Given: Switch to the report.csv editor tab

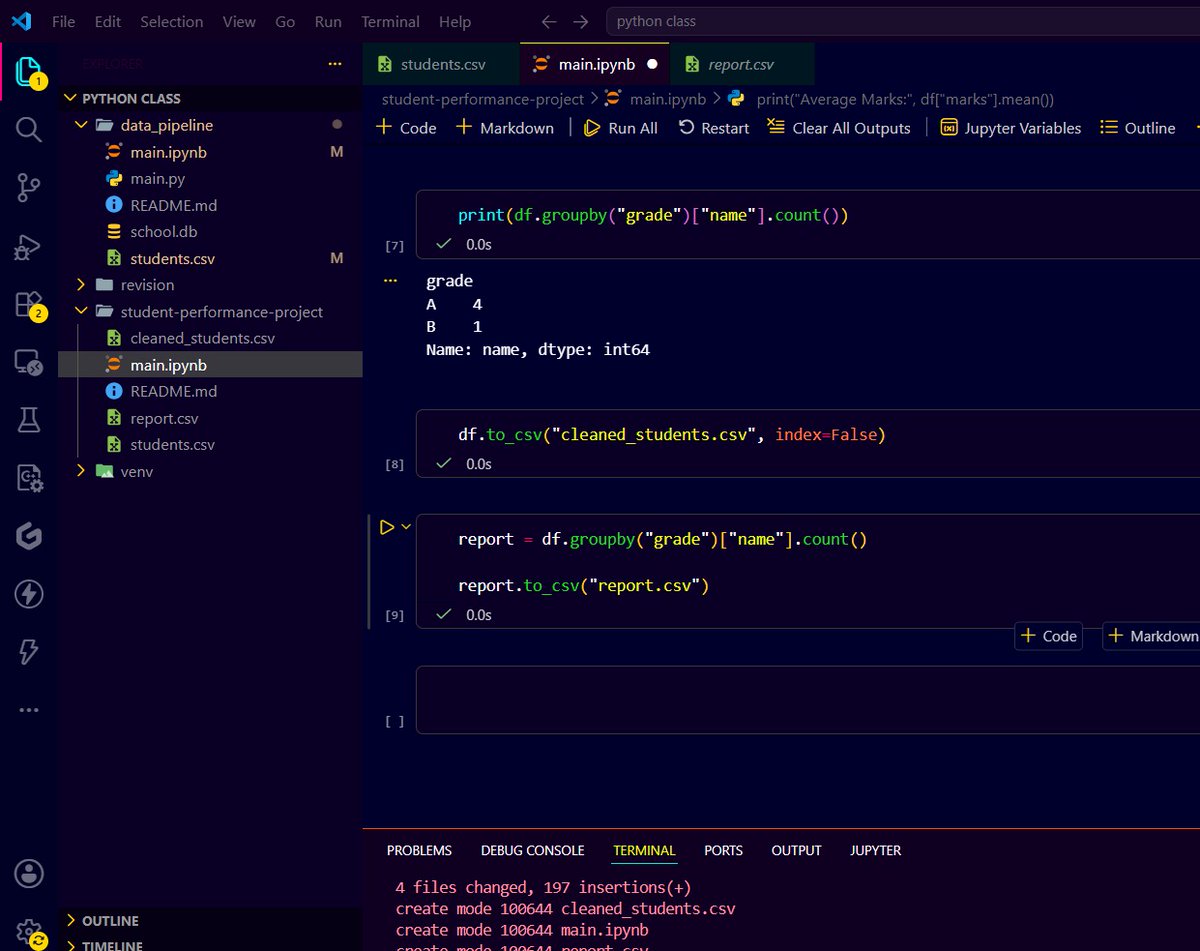Looking at the screenshot, I should tap(741, 64).
